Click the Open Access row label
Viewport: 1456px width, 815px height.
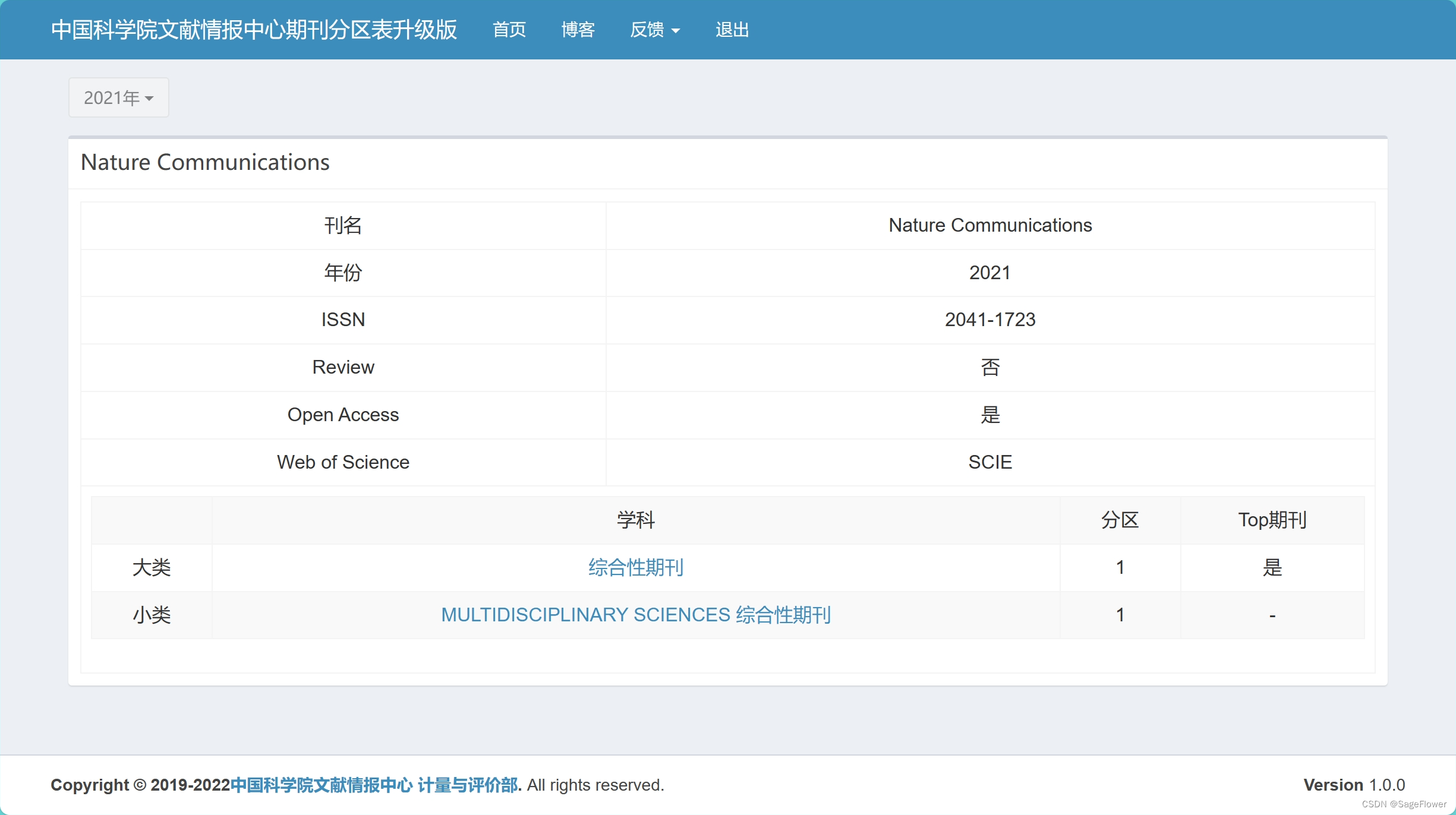coord(343,415)
